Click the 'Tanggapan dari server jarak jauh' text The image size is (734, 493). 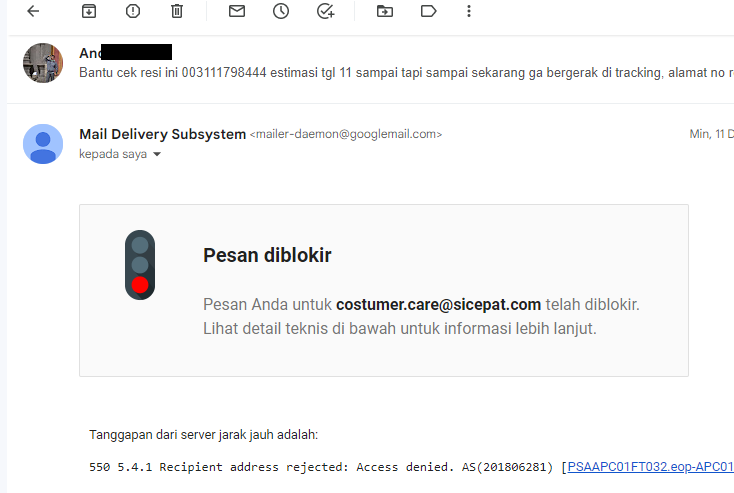point(204,434)
